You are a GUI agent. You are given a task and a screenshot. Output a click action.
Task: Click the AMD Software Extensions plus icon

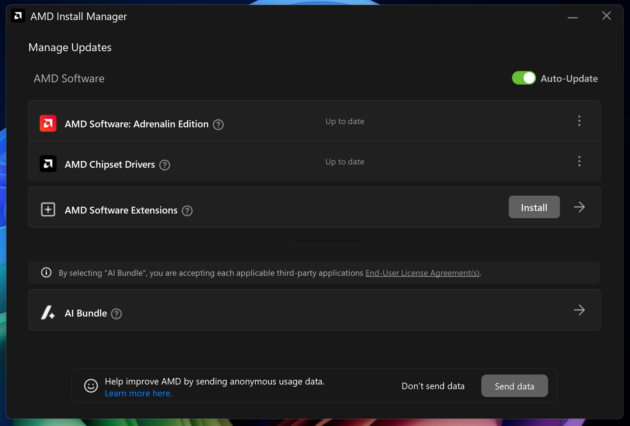[48, 210]
